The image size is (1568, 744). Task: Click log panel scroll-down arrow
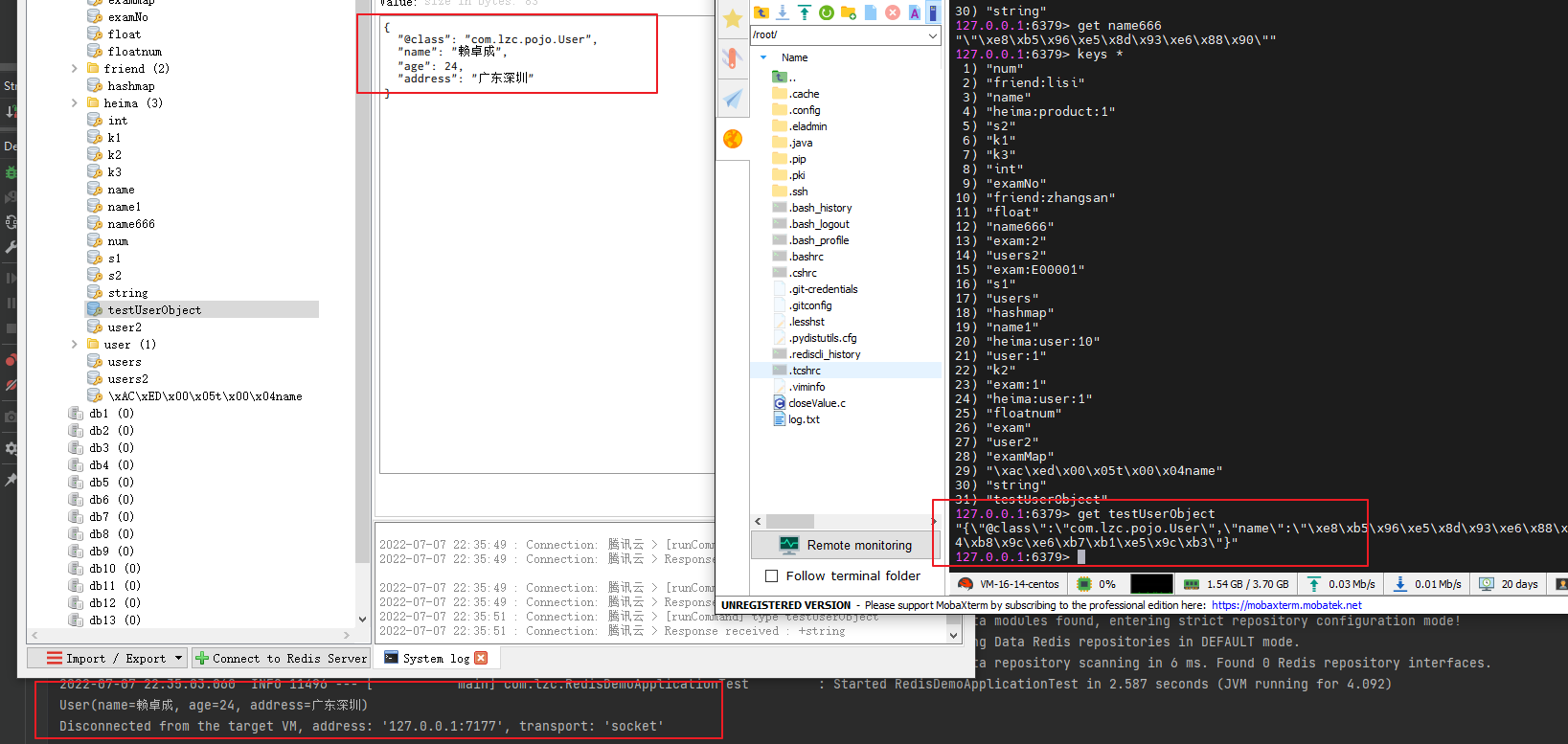[953, 635]
